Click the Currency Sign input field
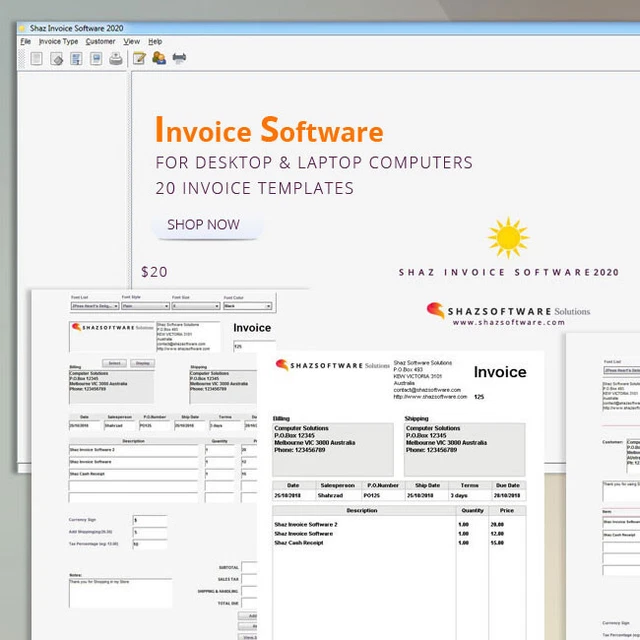The height and width of the screenshot is (640, 640). tap(150, 520)
